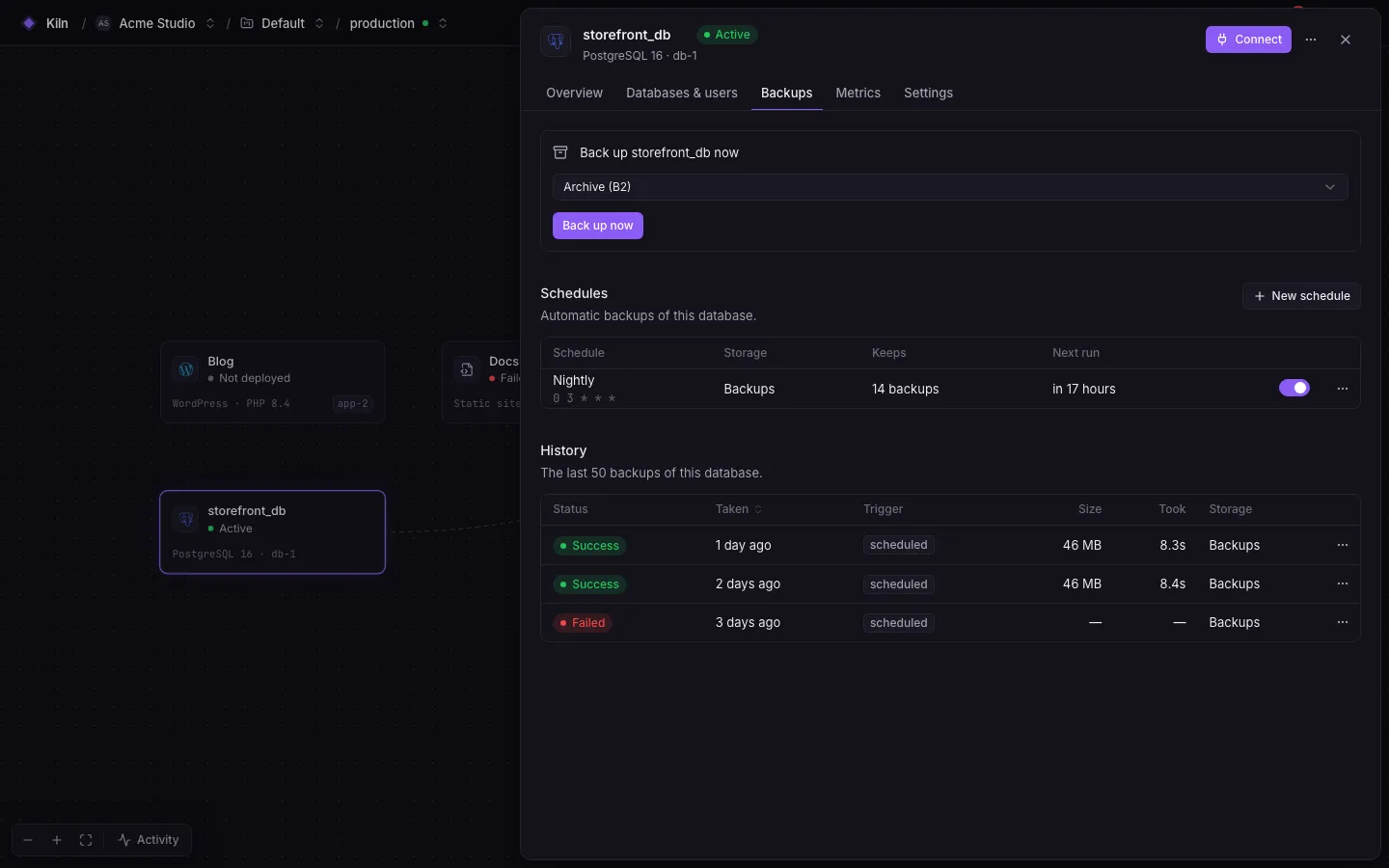Image resolution: width=1389 pixels, height=868 pixels.
Task: Expand the Acme Studio workspace switcher
Action: point(210,23)
